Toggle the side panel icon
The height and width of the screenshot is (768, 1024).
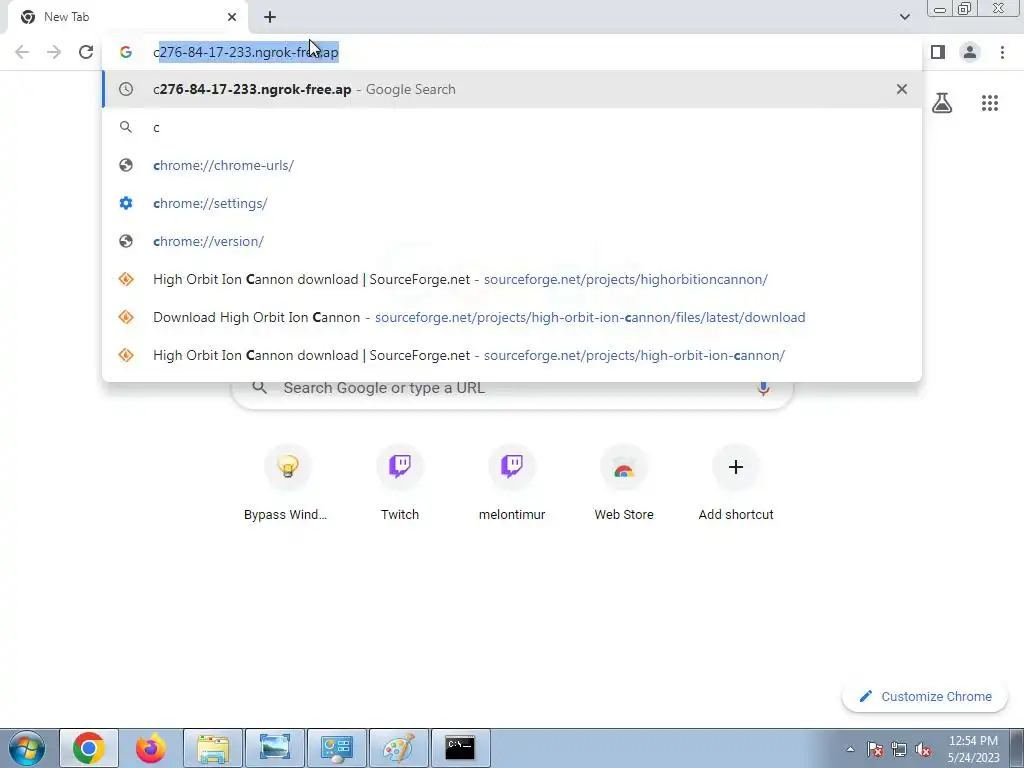tap(938, 52)
